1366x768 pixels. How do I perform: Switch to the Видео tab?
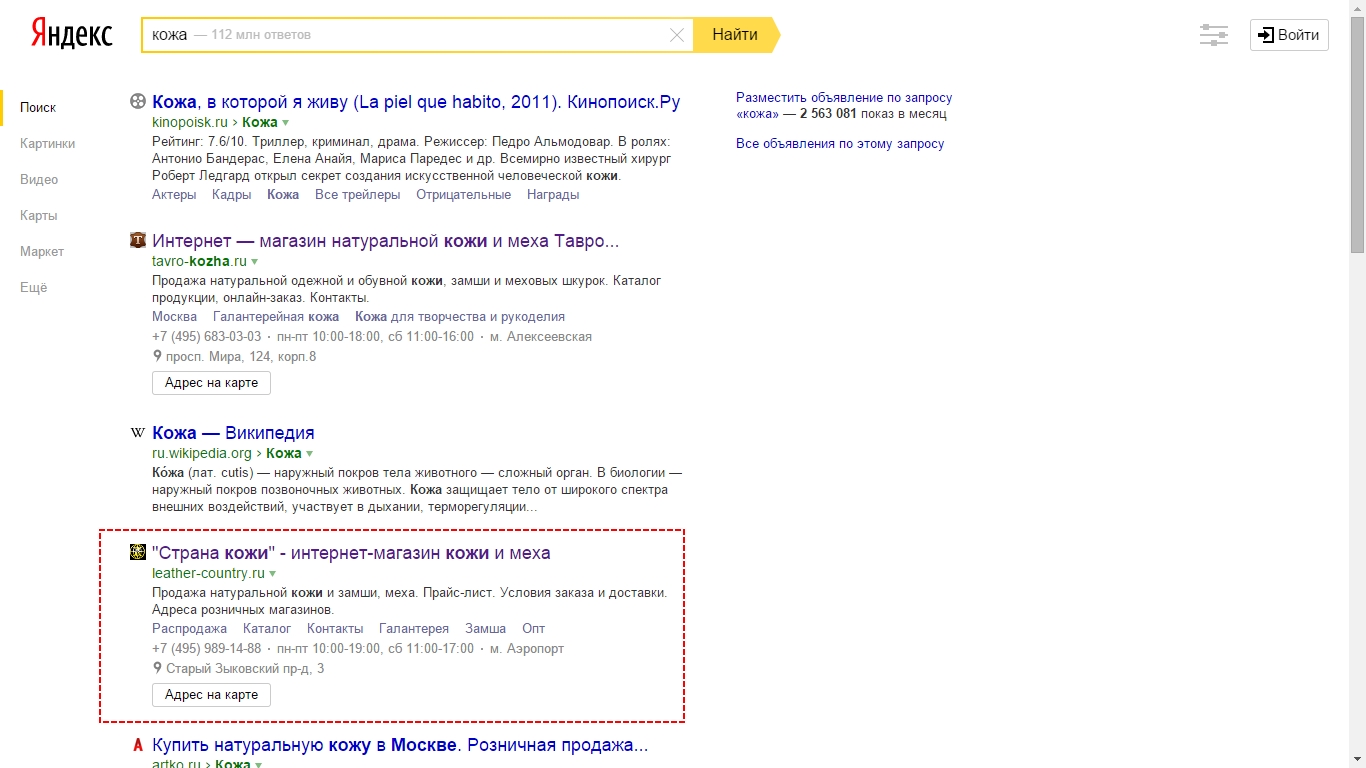[x=39, y=179]
